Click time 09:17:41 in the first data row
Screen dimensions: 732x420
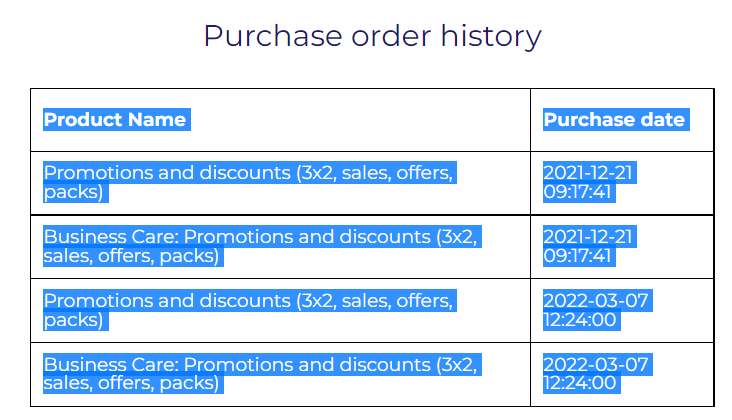point(578,191)
